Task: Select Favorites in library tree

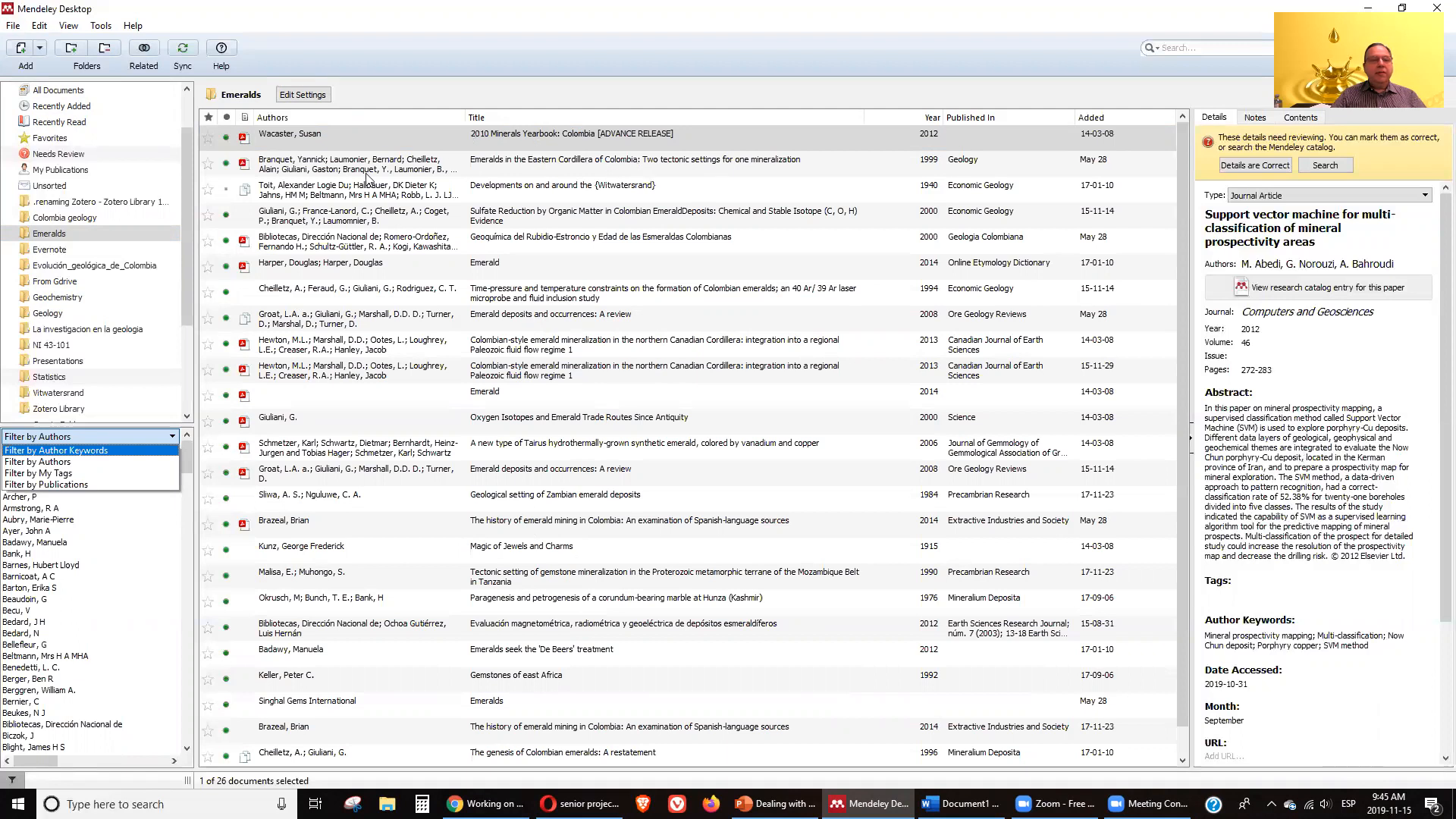Action: click(x=49, y=138)
